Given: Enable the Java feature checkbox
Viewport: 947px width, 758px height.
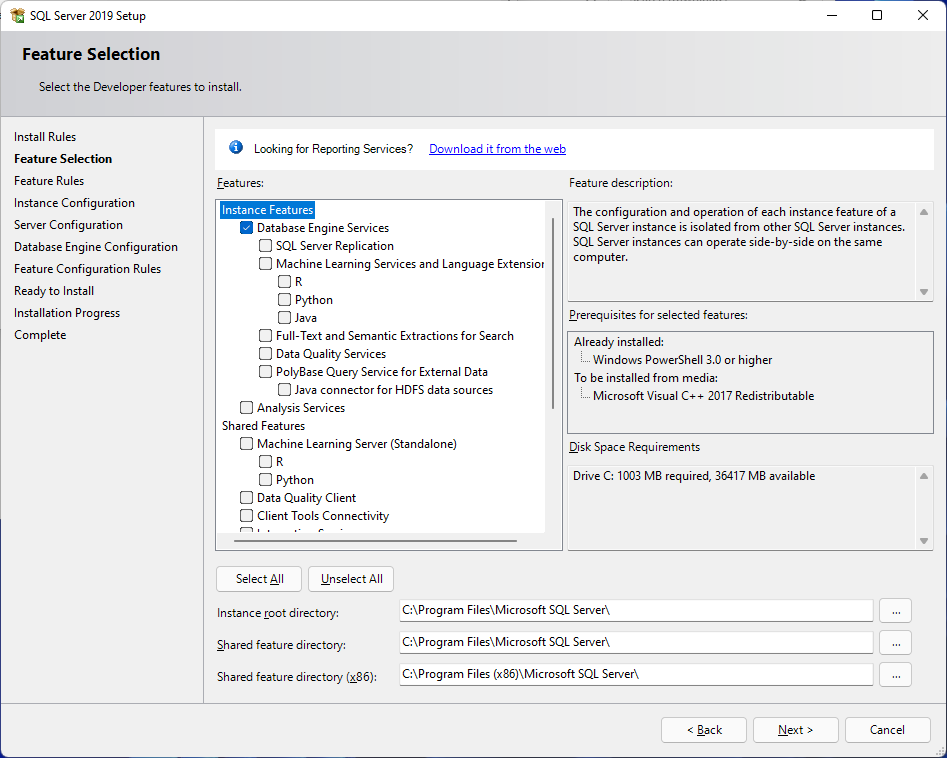Looking at the screenshot, I should (284, 318).
